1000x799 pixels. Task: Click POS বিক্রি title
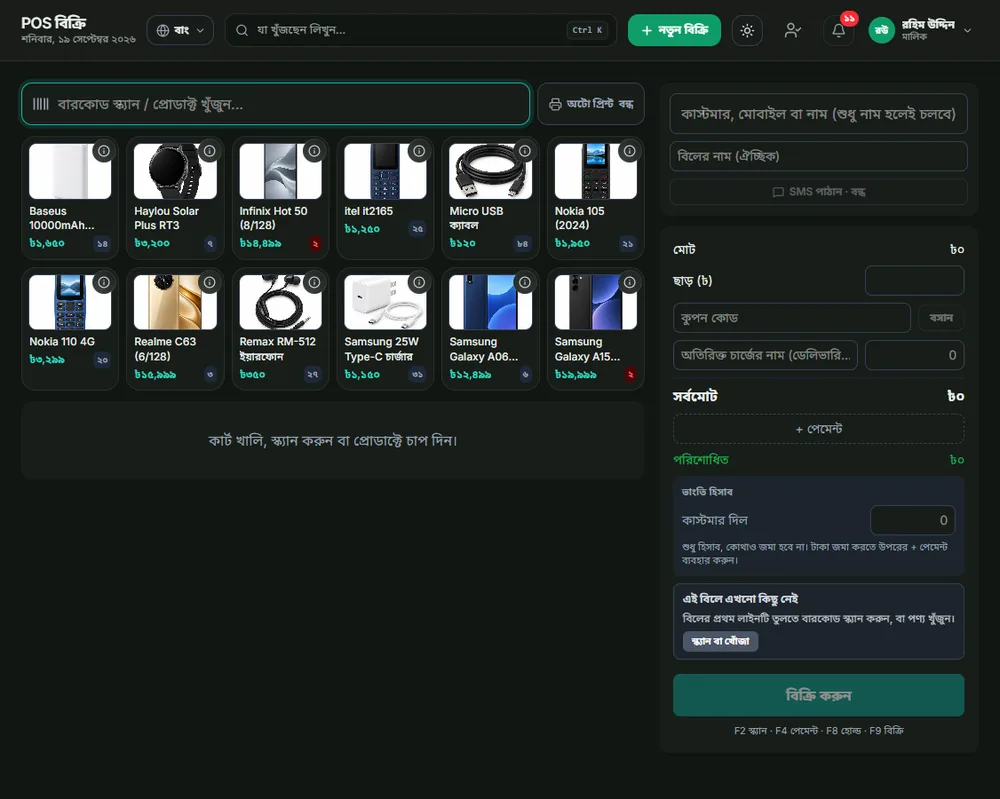click(x=54, y=23)
